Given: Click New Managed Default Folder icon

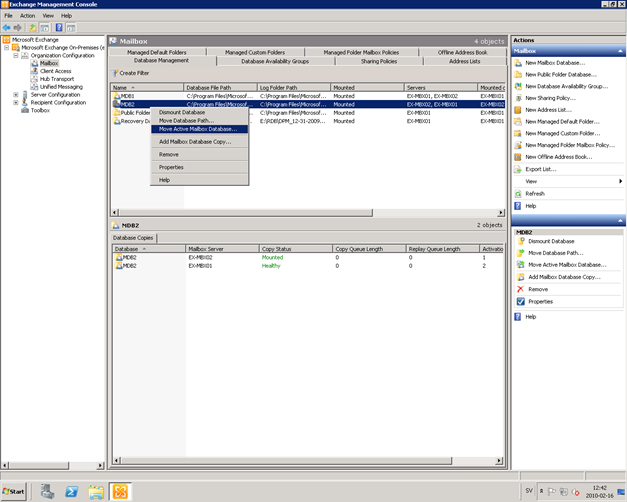Looking at the screenshot, I should pos(518,122).
